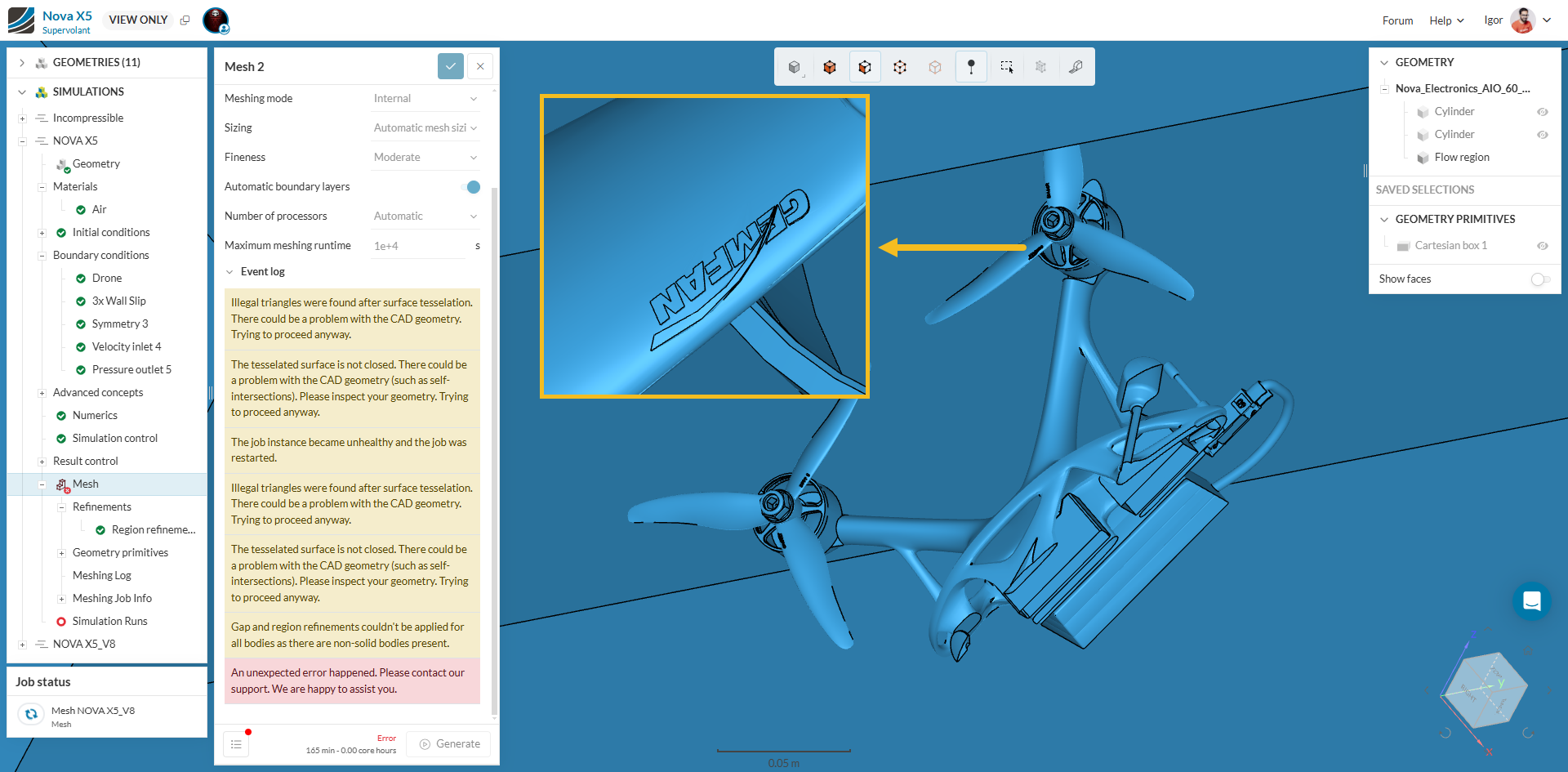Open the Sizing dropdown
Viewport: 1568px width, 772px height.
425,128
